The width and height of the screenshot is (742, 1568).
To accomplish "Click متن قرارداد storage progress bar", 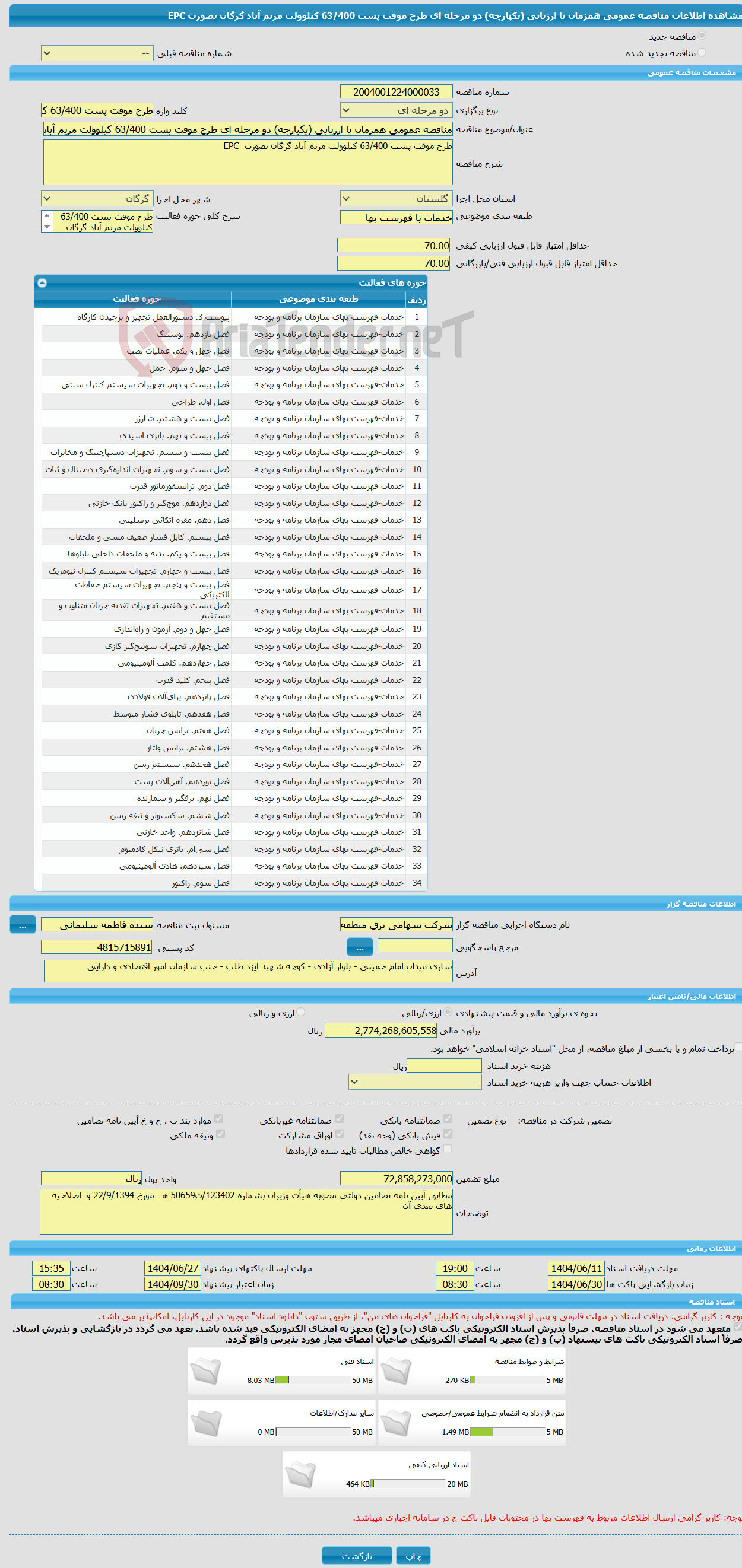I will coord(508,1432).
